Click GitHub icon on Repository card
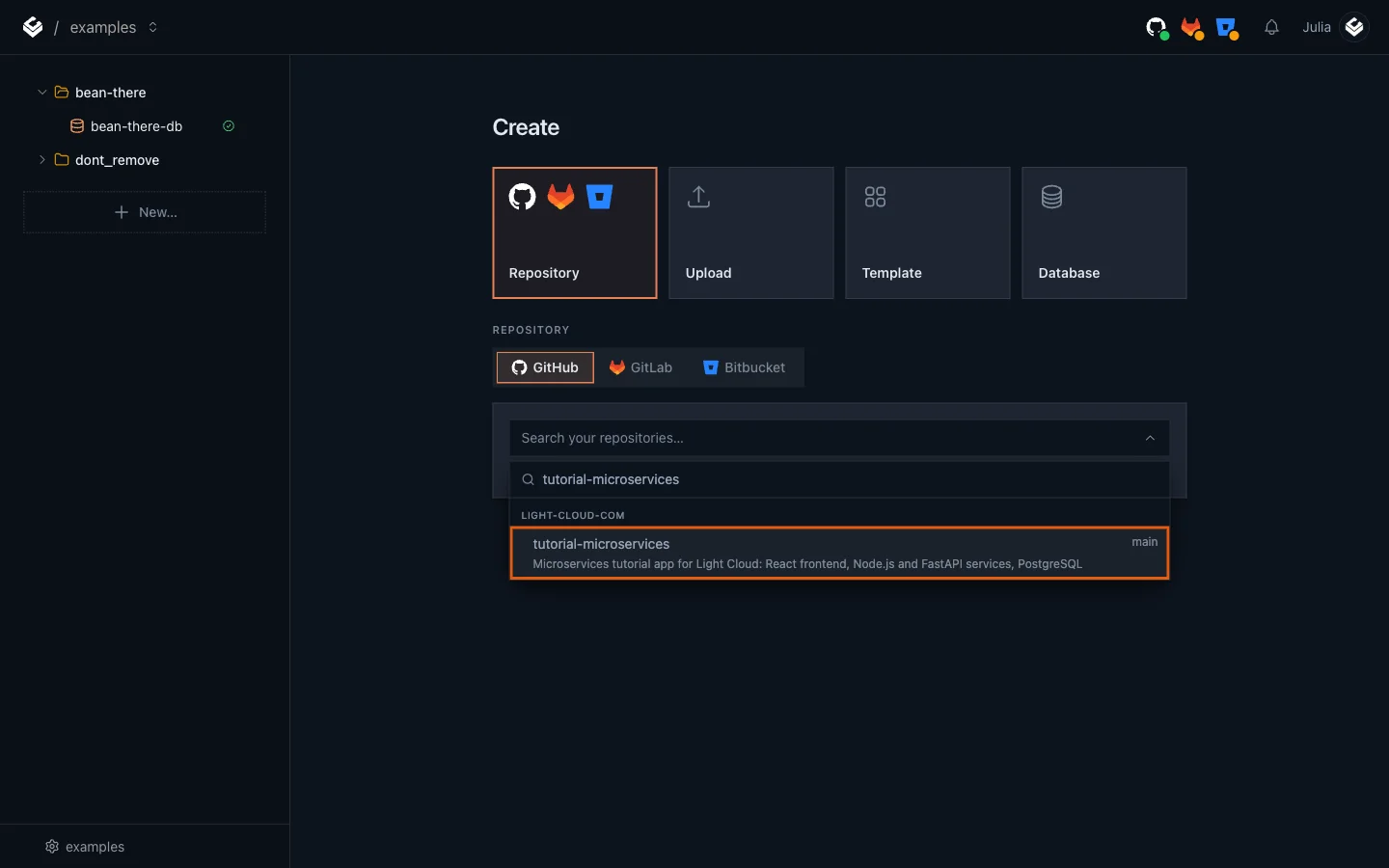 click(522, 197)
